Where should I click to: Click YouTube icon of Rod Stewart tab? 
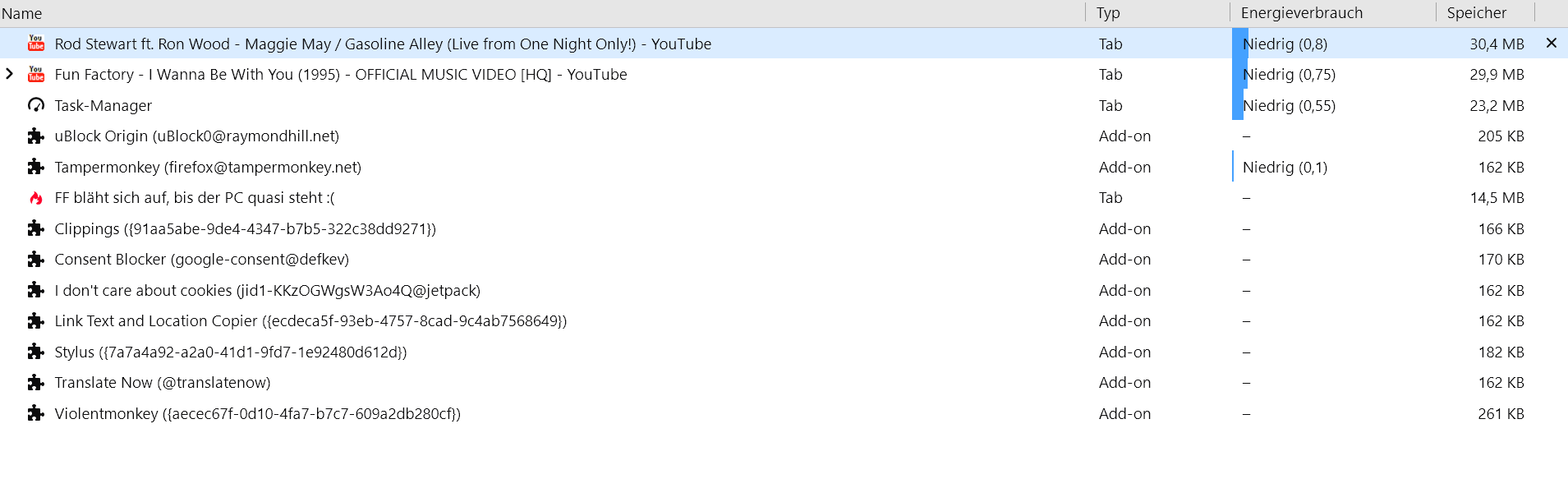point(36,44)
